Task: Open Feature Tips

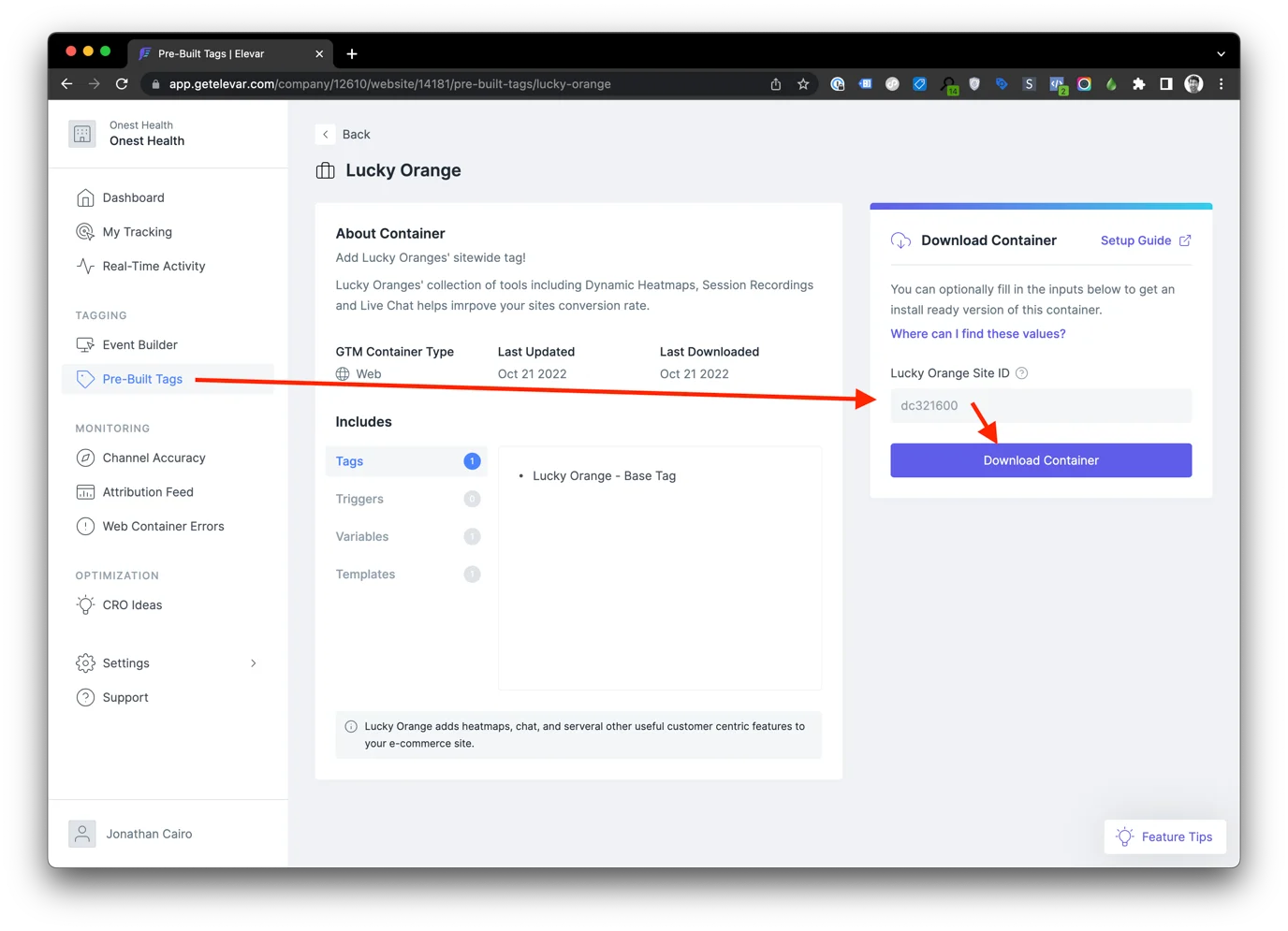Action: [x=1164, y=837]
